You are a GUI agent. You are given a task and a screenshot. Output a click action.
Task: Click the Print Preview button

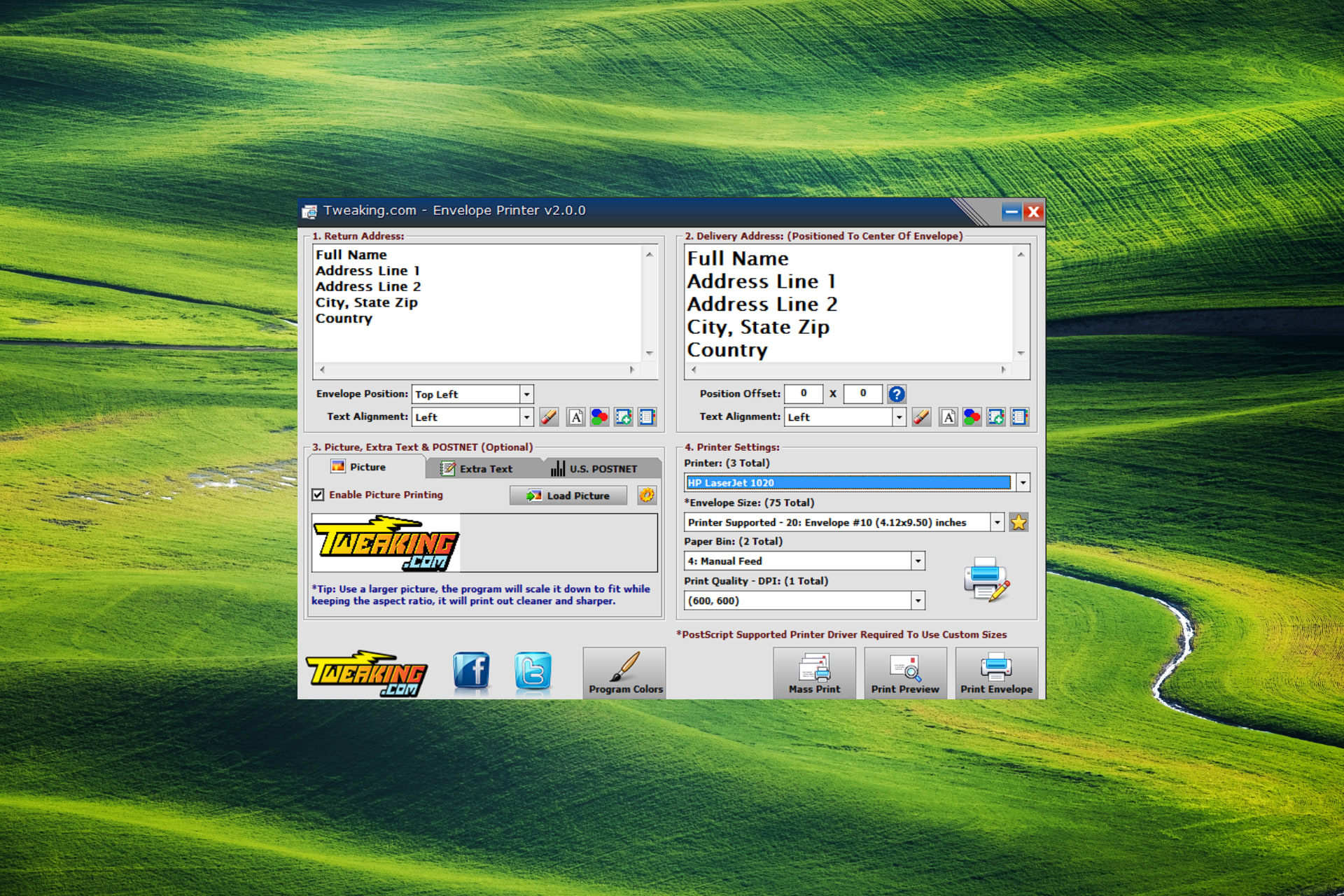[904, 673]
